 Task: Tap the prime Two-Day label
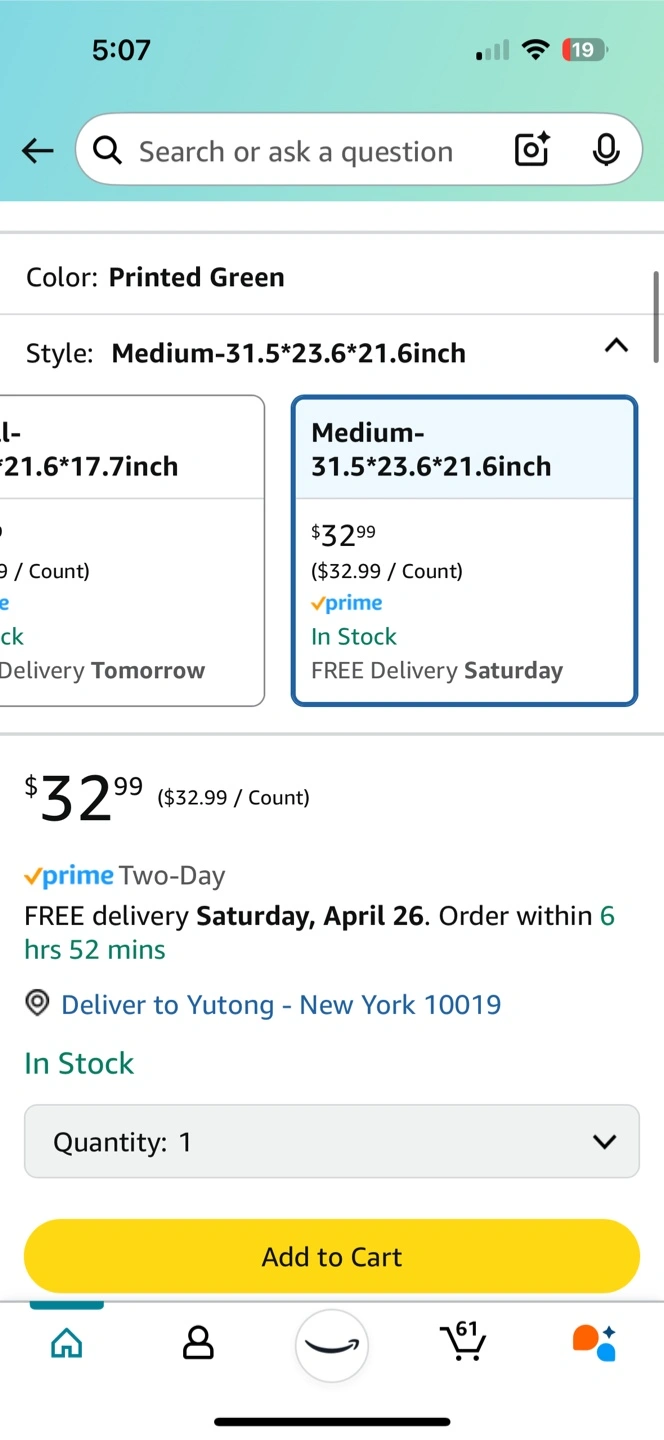[x=125, y=876]
